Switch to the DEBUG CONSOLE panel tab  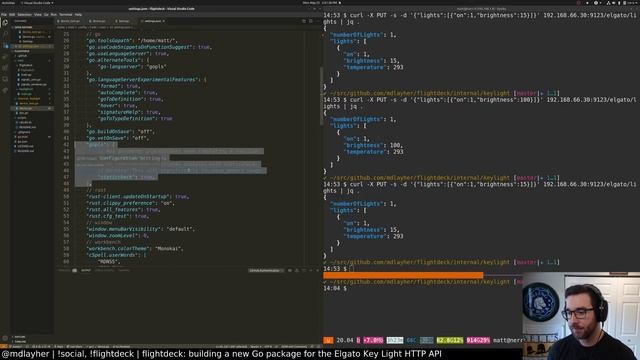coord(104,270)
